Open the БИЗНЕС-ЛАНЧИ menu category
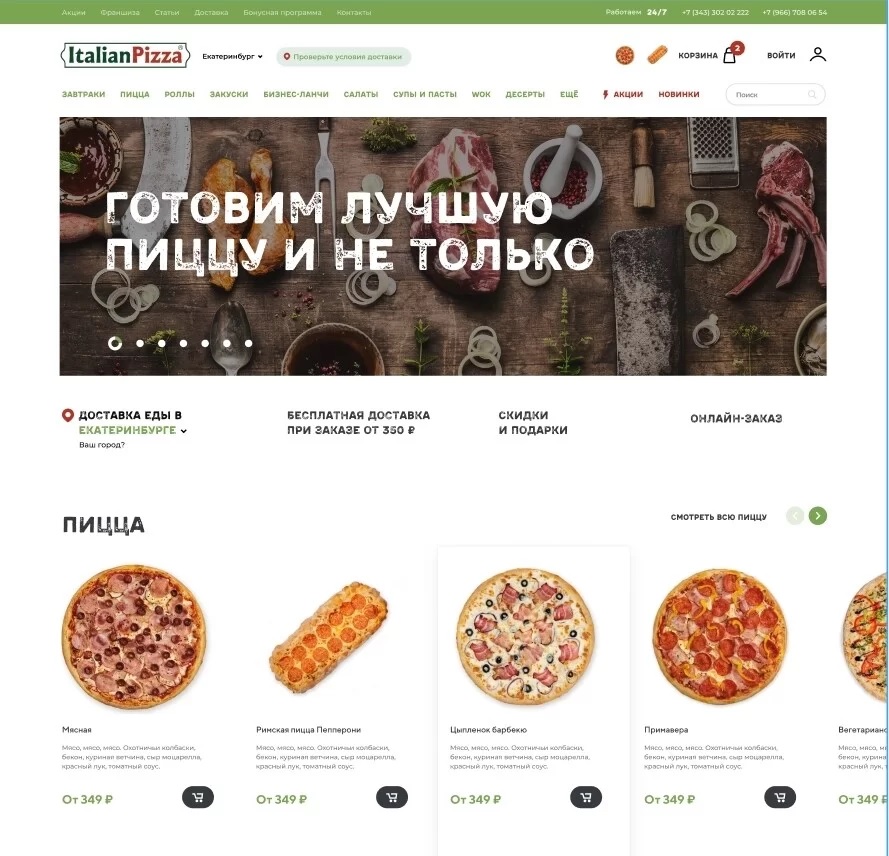Screen dimensions: 889x856 (296, 95)
